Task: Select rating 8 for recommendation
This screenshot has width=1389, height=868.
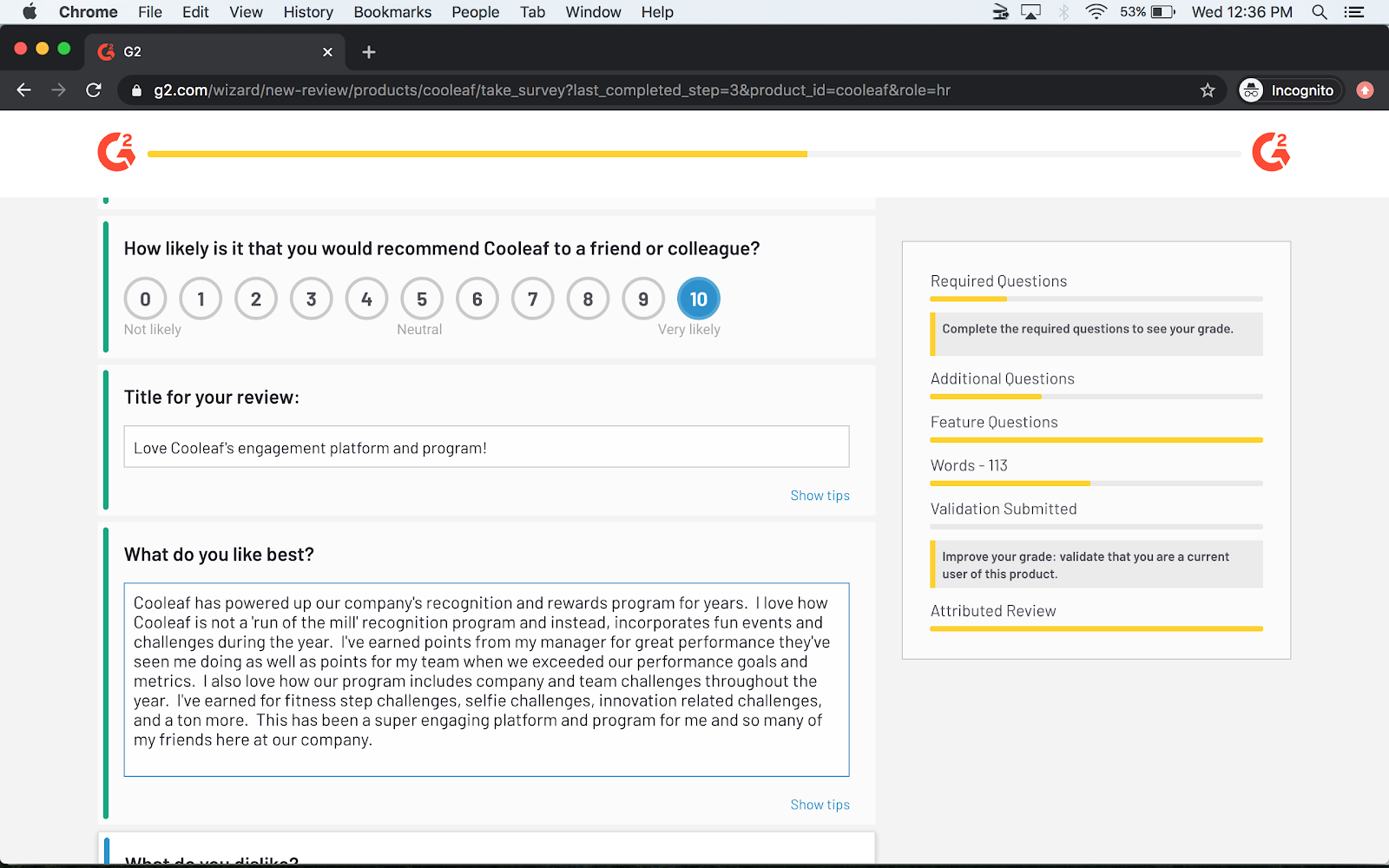Action: (588, 299)
